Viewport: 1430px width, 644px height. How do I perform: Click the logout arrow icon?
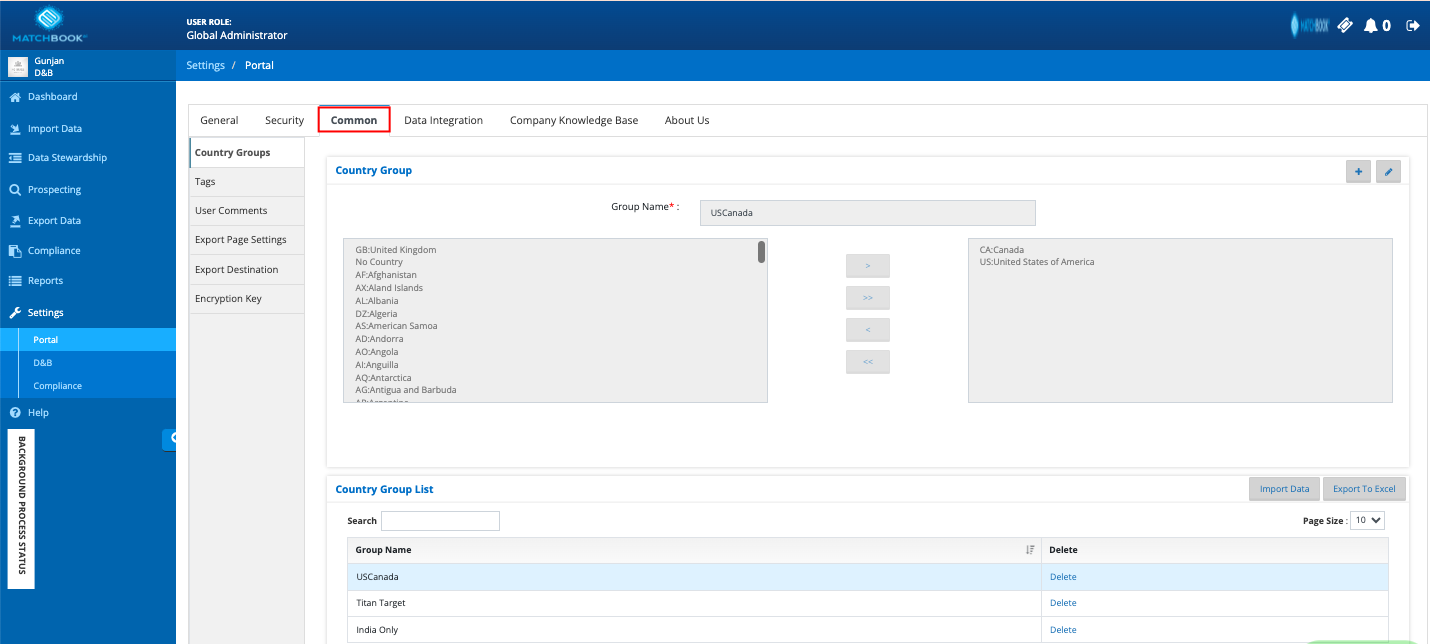1413,25
